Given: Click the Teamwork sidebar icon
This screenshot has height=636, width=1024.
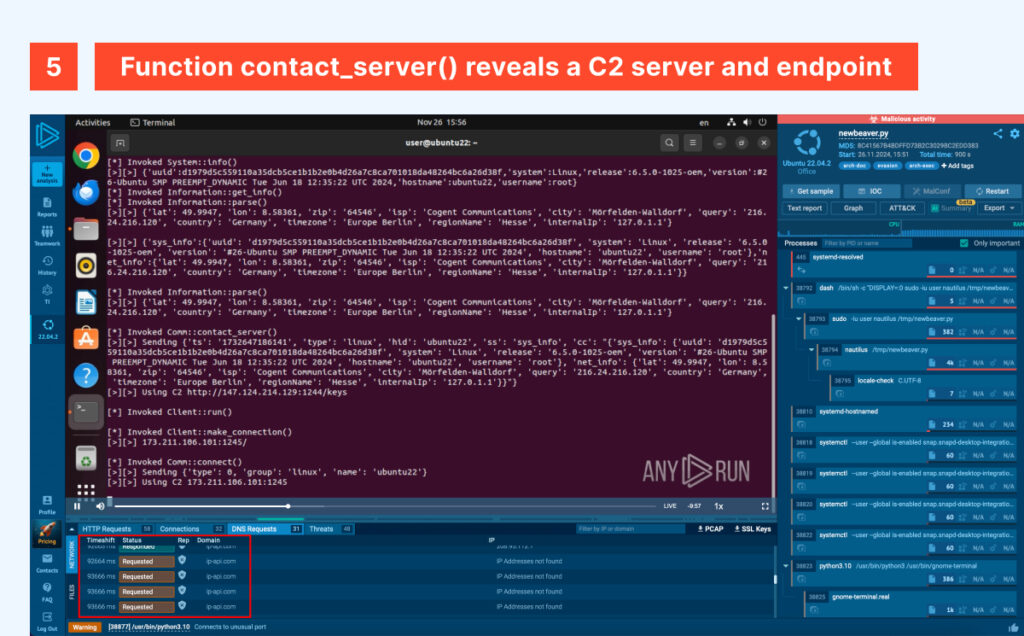Looking at the screenshot, I should click(x=46, y=235).
